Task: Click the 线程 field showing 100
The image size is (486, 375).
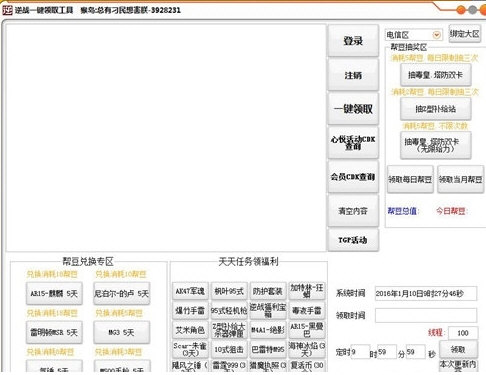Action: pyautogui.click(x=463, y=333)
